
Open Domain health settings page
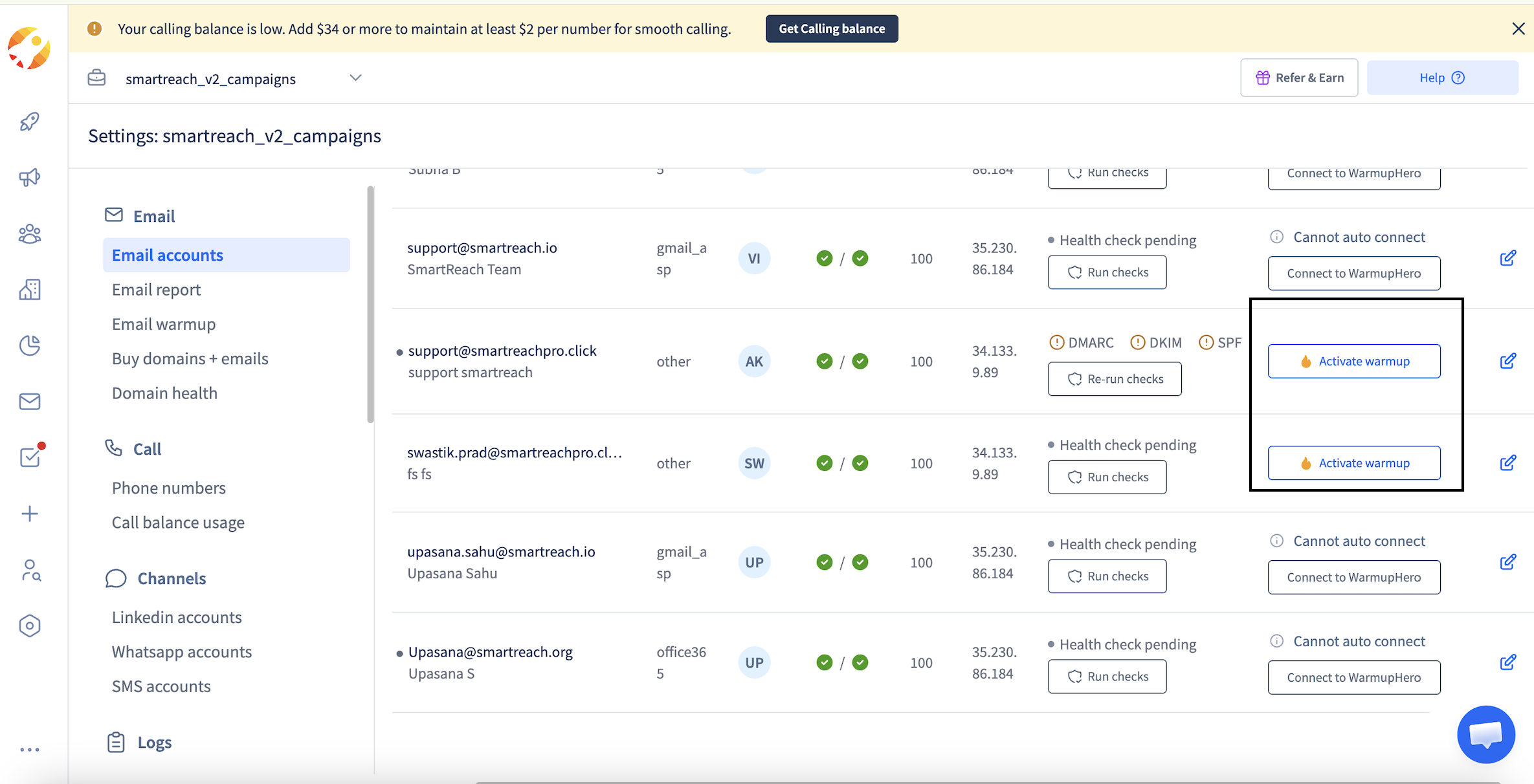(164, 393)
